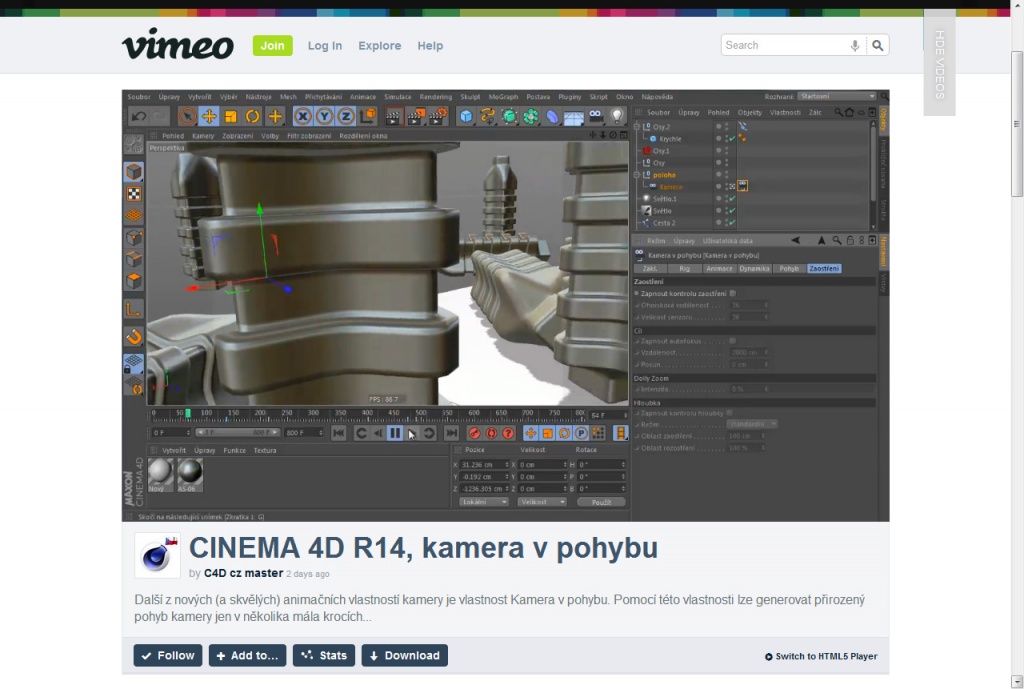Add a light bulb icon
The image size is (1024, 689).
[x=616, y=116]
